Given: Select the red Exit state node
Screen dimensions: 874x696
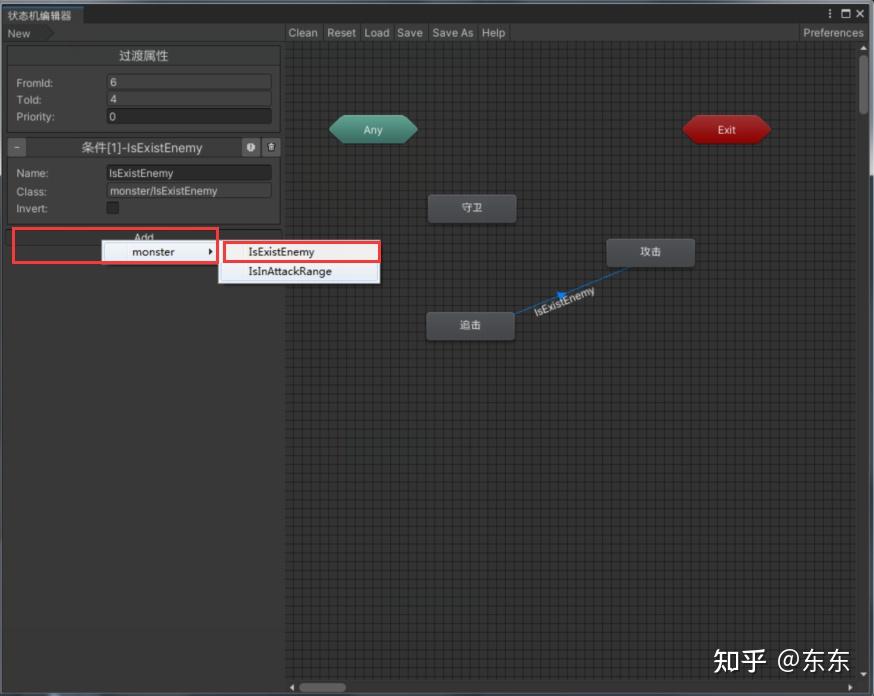Looking at the screenshot, I should 726,129.
